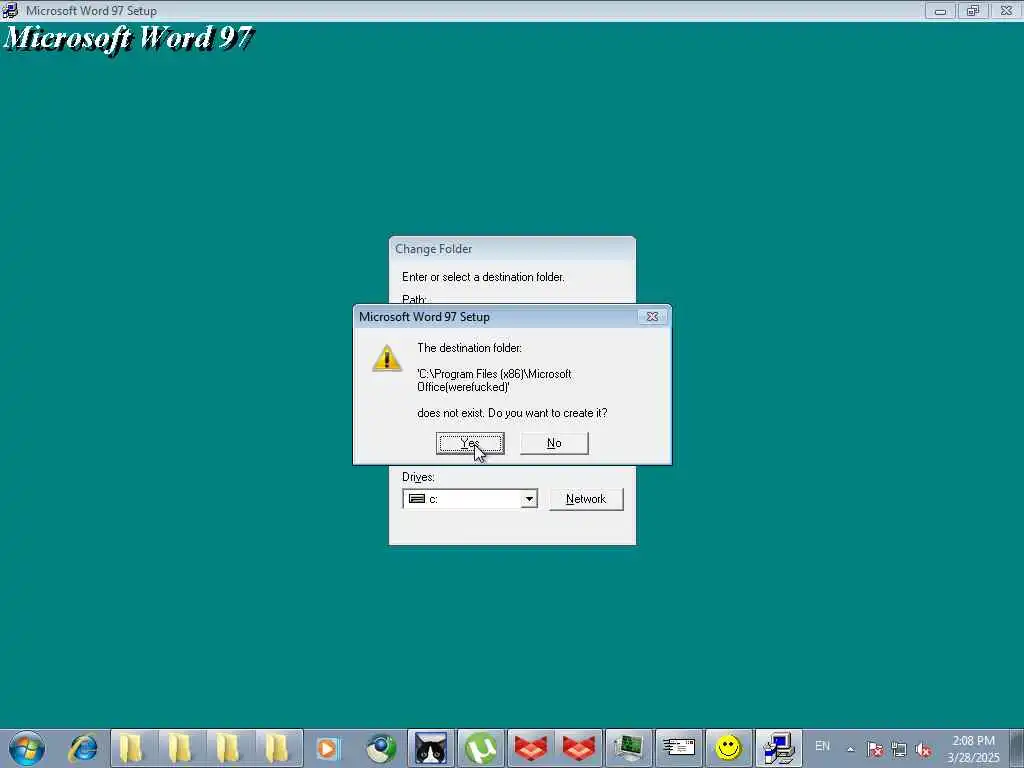Open the clock showing 2:08 PM
The height and width of the screenshot is (768, 1024).
(x=973, y=749)
